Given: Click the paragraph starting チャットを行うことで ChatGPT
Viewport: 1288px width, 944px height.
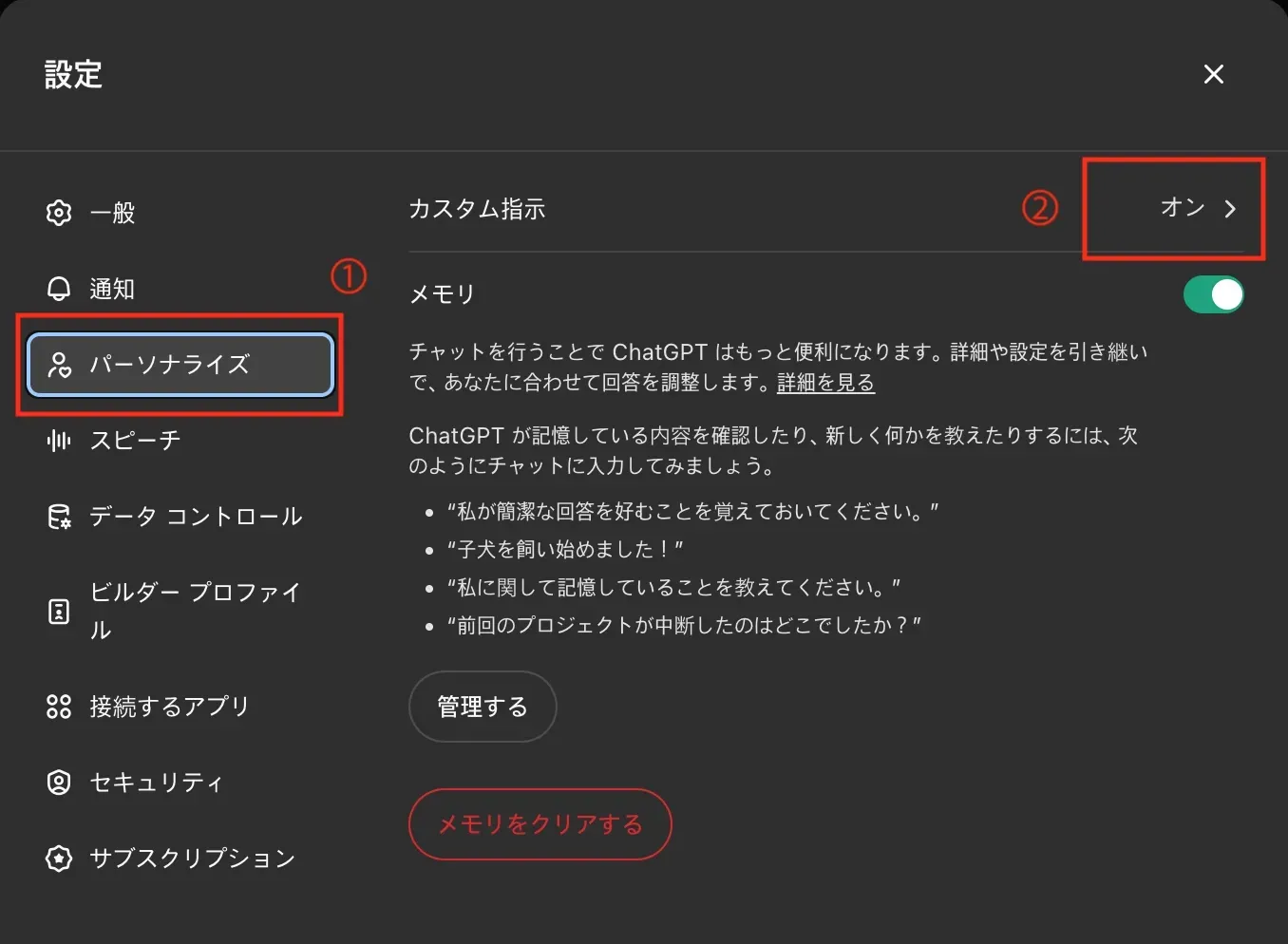Looking at the screenshot, I should [779, 368].
